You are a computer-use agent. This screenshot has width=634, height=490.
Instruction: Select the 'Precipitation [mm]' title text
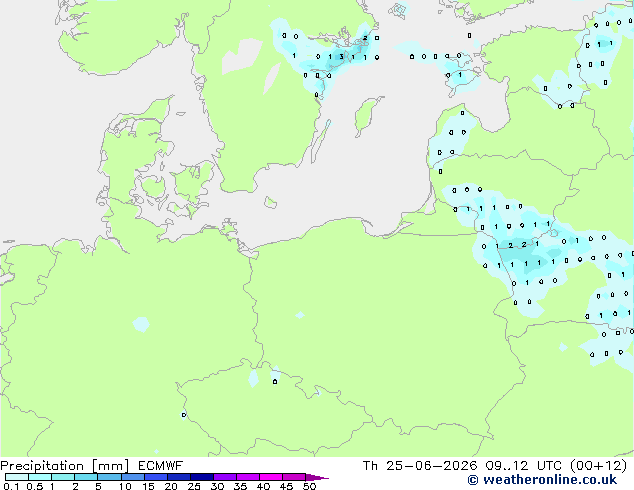[65, 466]
